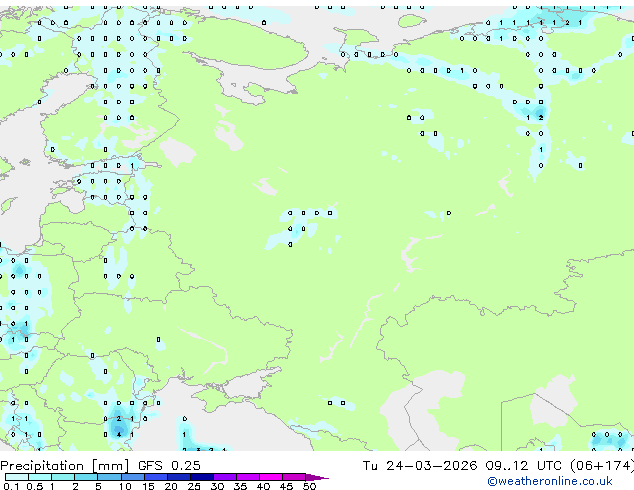Viewport: 634px width, 490px height.
Task: Pick the blue swatch between 15 and 20
Action: click(155, 477)
